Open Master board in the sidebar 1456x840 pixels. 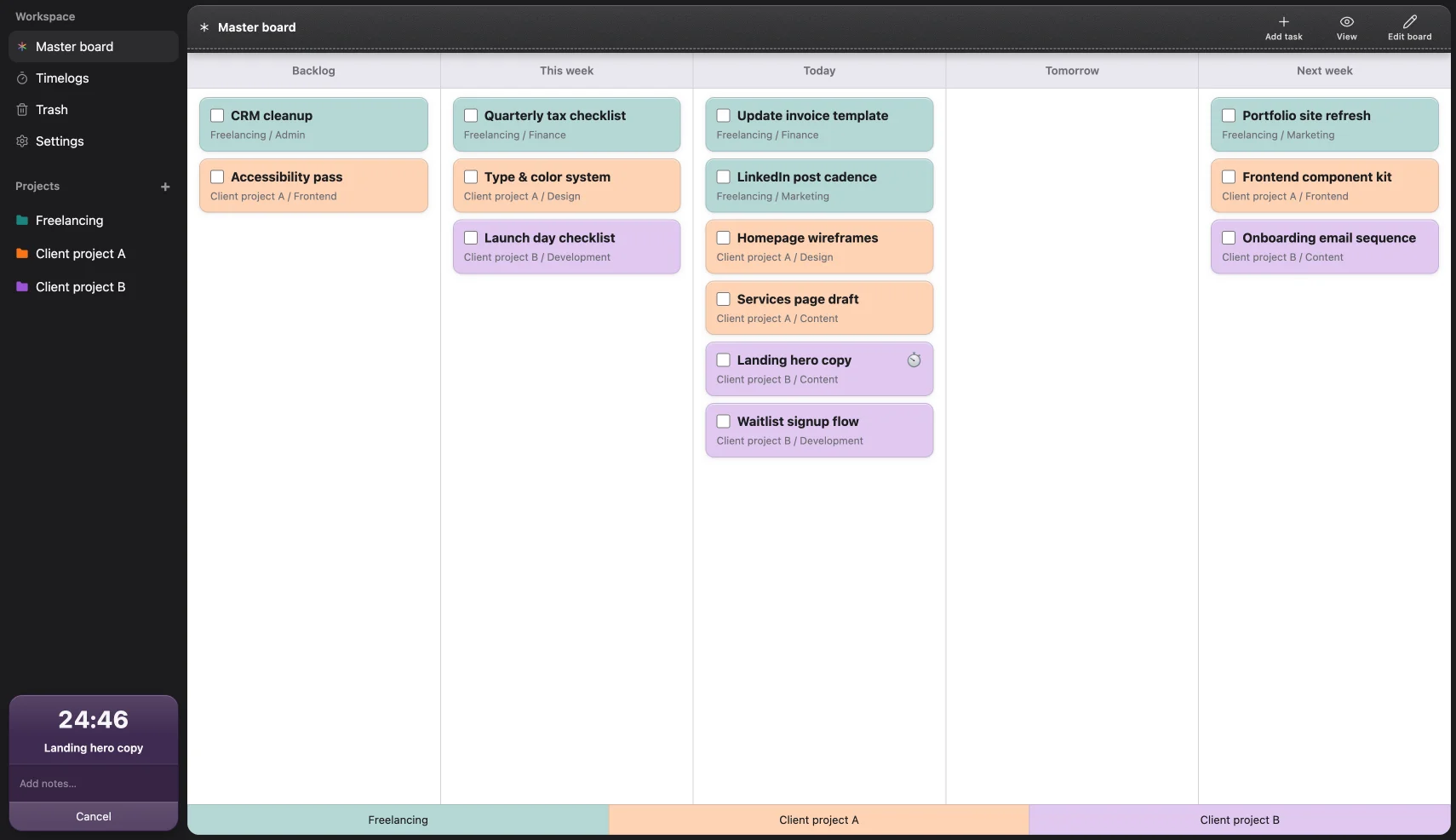[94, 47]
